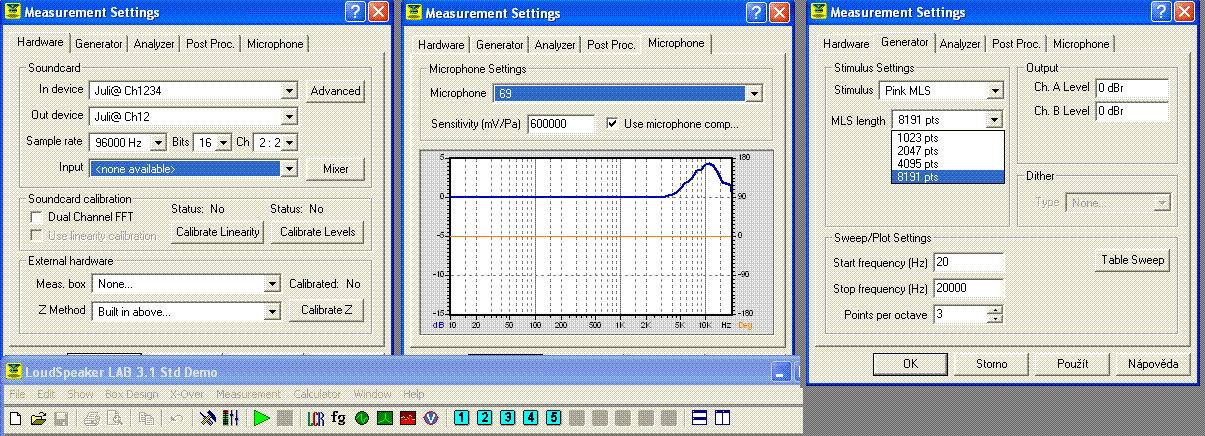
Task: Increase Points per octave with the up spinner
Action: [x=994, y=310]
